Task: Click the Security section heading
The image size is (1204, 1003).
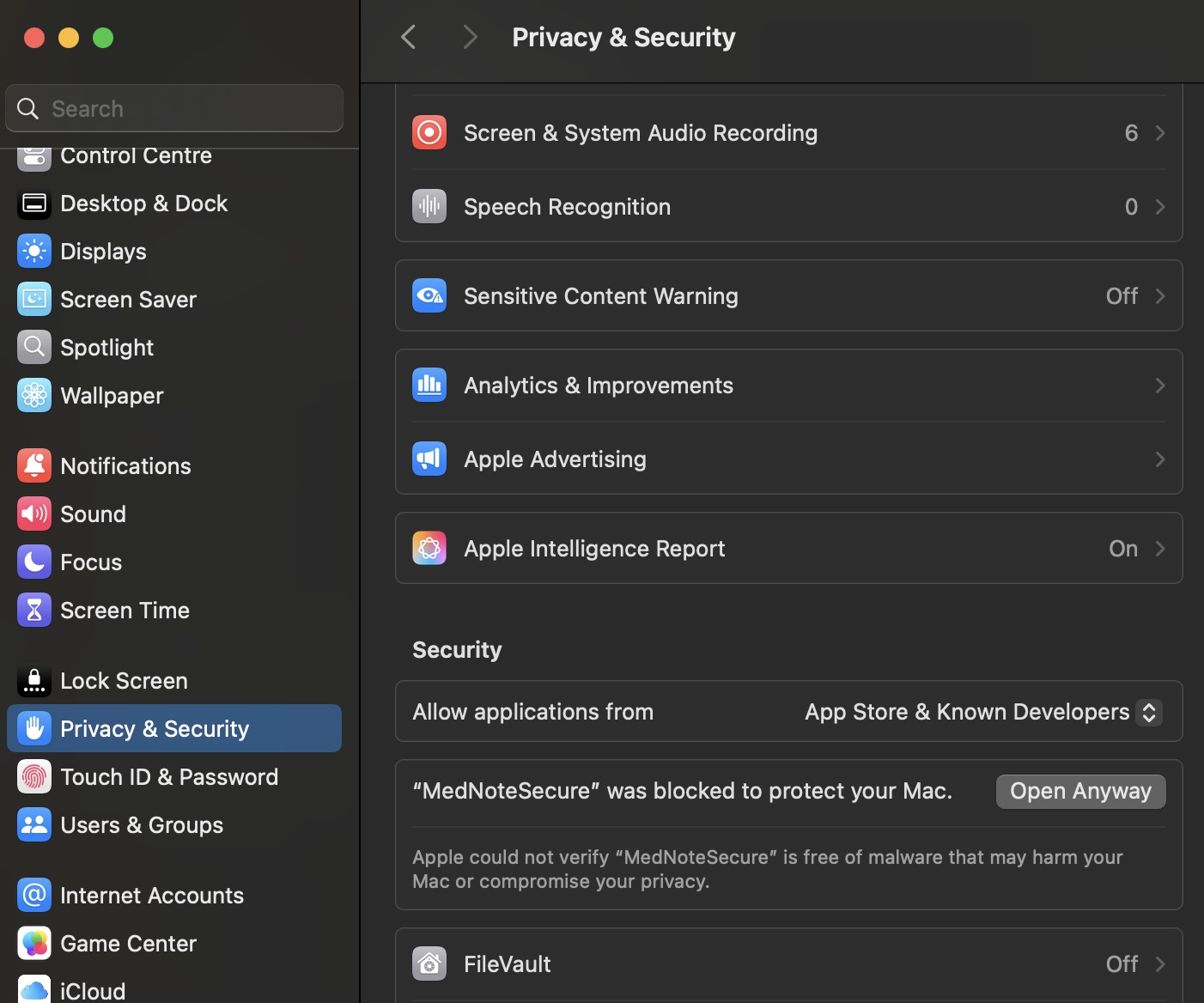Action: pos(457,650)
